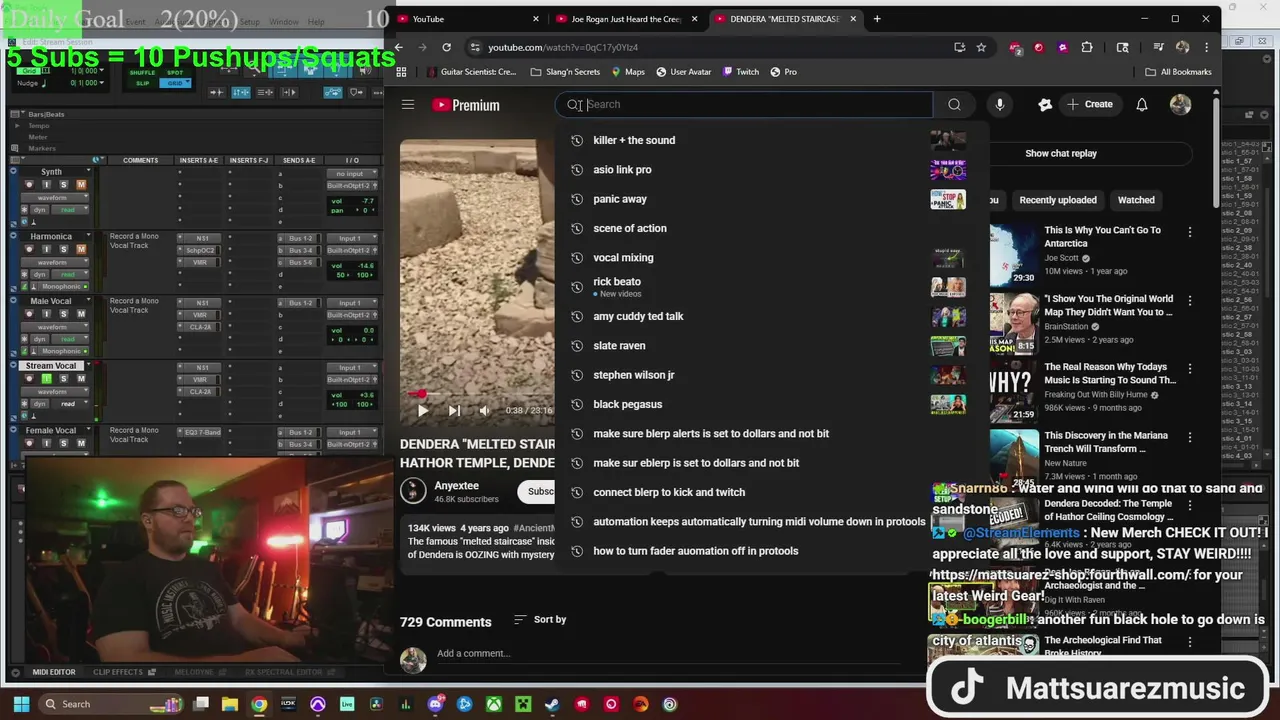Open the Windows Start menu
The height and width of the screenshot is (720, 1280).
(21, 704)
